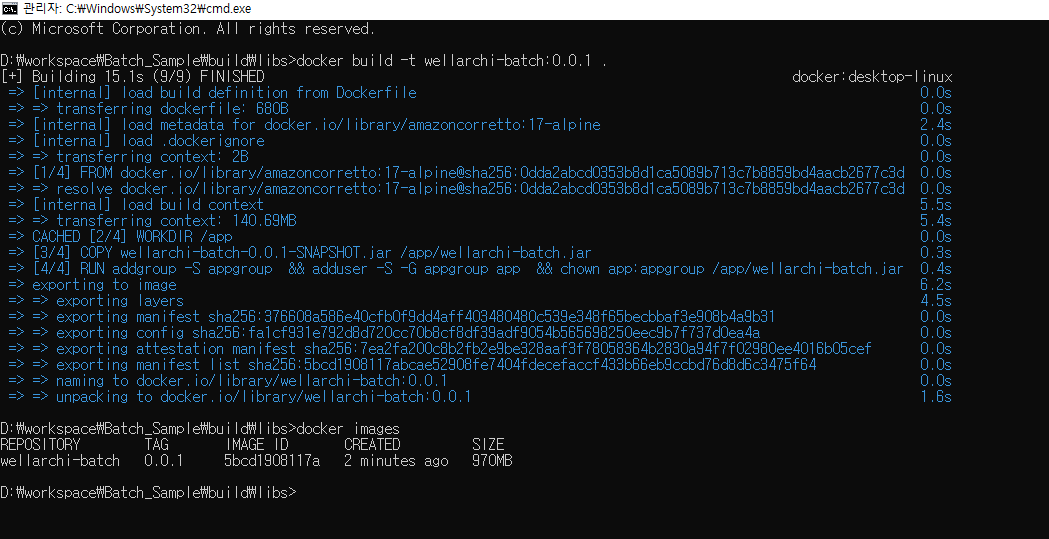Click the 'CACHED [2/4] WORKDIR /app' line

(x=132, y=236)
